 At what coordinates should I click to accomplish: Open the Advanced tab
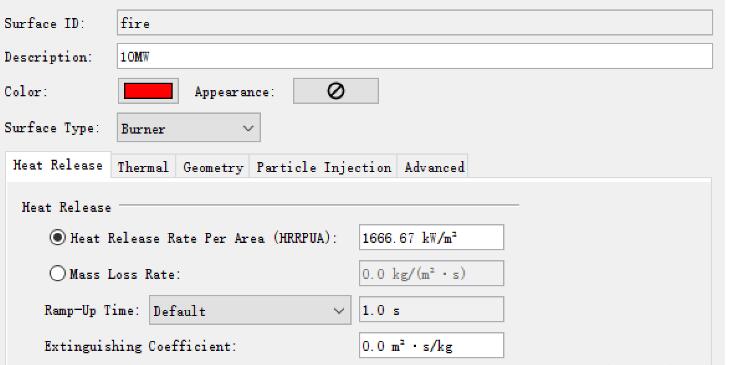pos(434,167)
